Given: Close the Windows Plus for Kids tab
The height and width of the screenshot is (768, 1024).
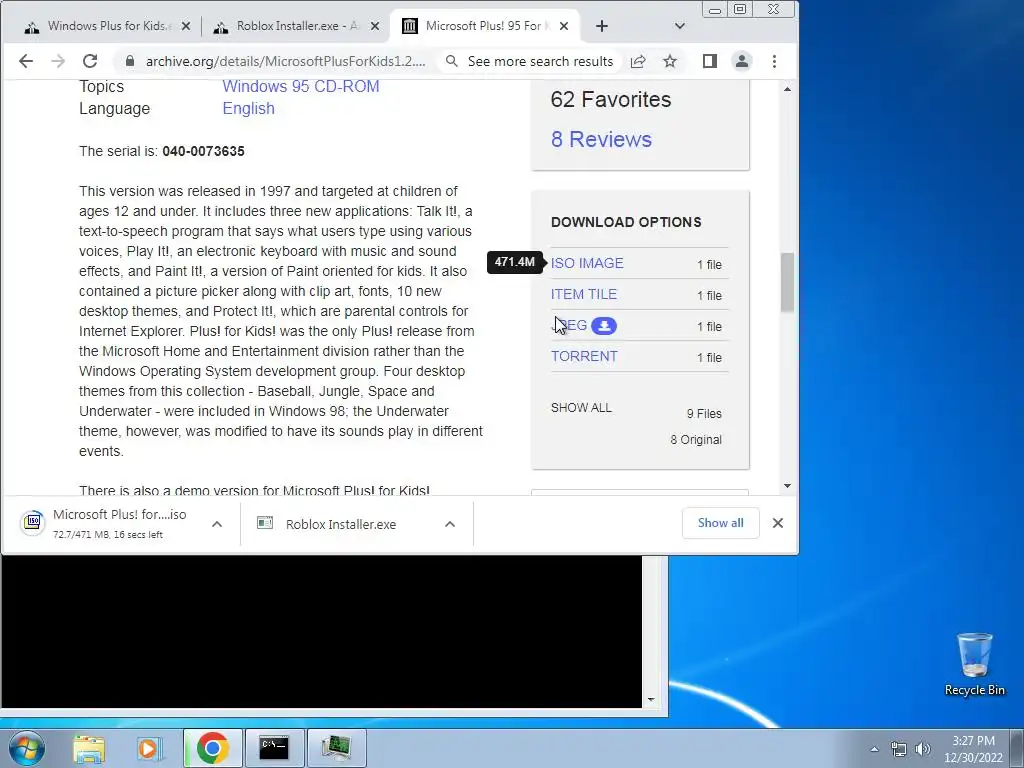Looking at the screenshot, I should (186, 26).
